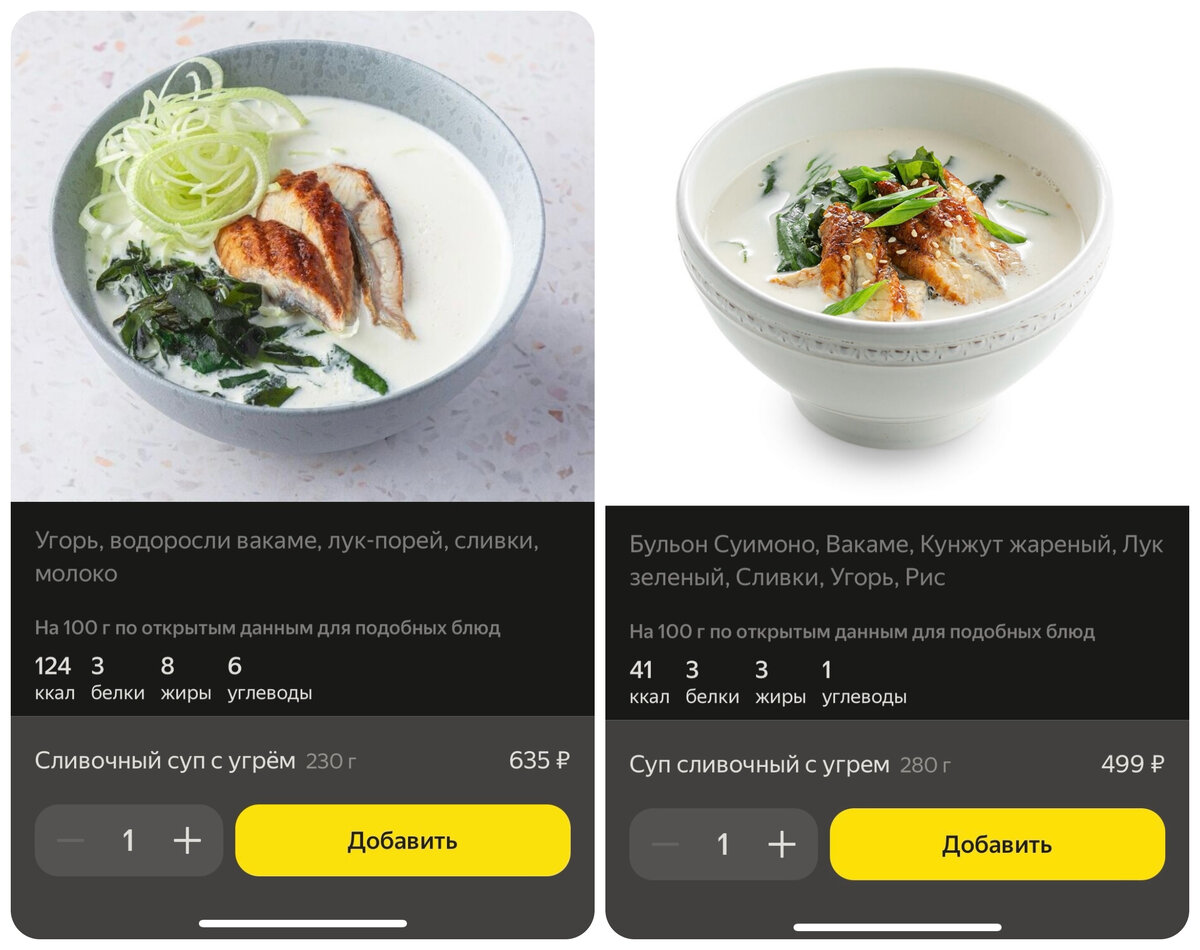Click minus icon for the 499 ₽ soup
This screenshot has height=950, width=1200.
click(x=665, y=845)
